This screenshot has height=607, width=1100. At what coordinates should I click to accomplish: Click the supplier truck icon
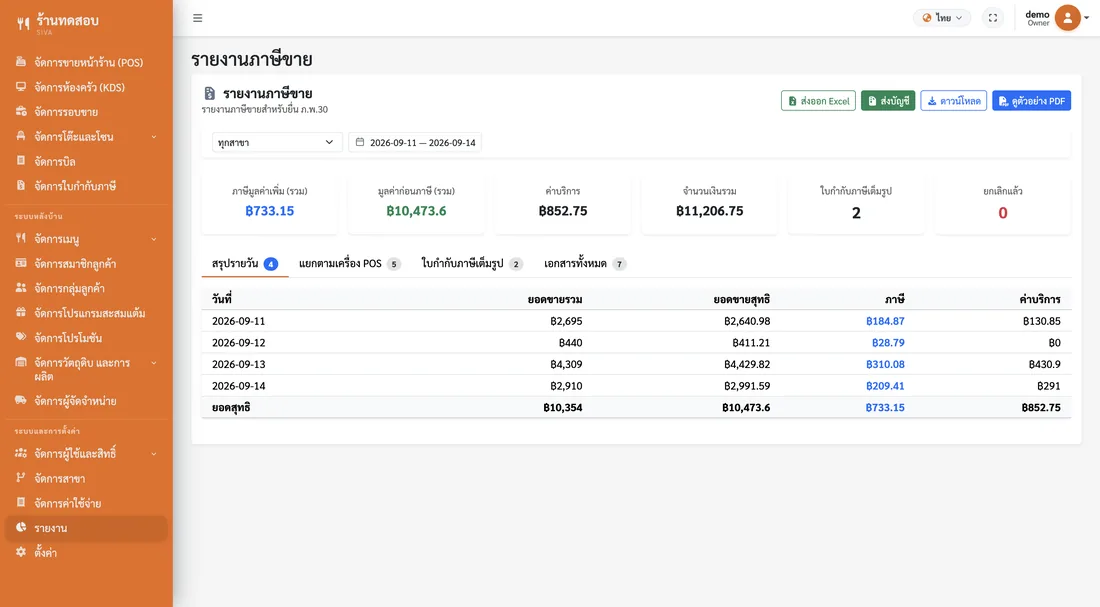coord(21,400)
